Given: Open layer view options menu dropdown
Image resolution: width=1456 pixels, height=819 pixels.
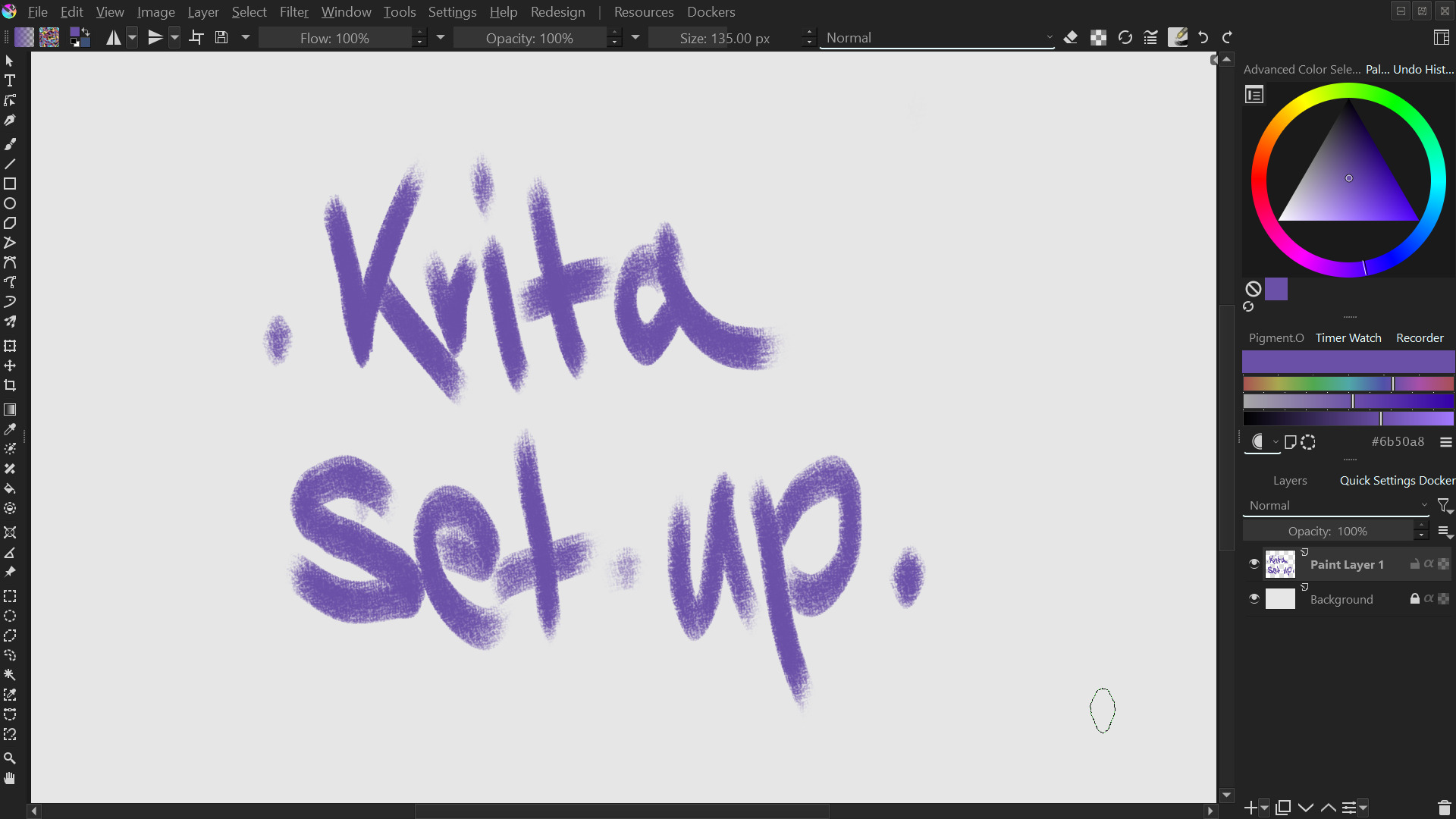Looking at the screenshot, I should click(1445, 532).
